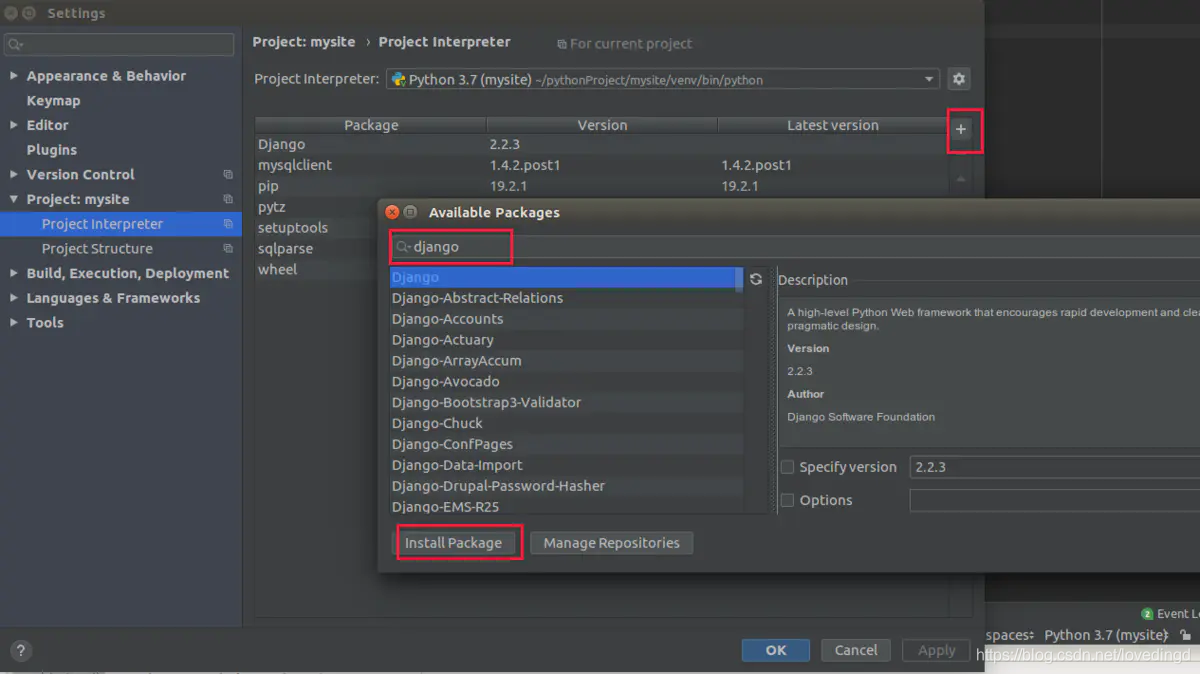
Task: Select Django-Bootstrap3-Validator package
Action: coord(563,403)
